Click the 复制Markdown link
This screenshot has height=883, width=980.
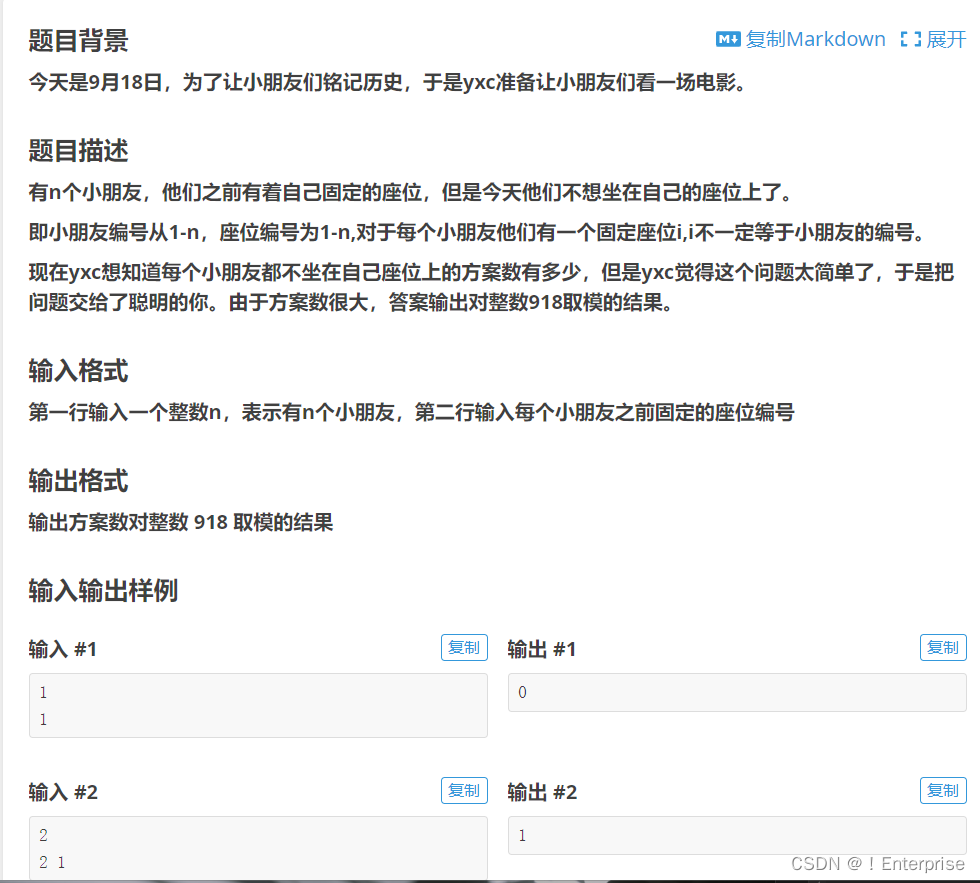click(815, 39)
